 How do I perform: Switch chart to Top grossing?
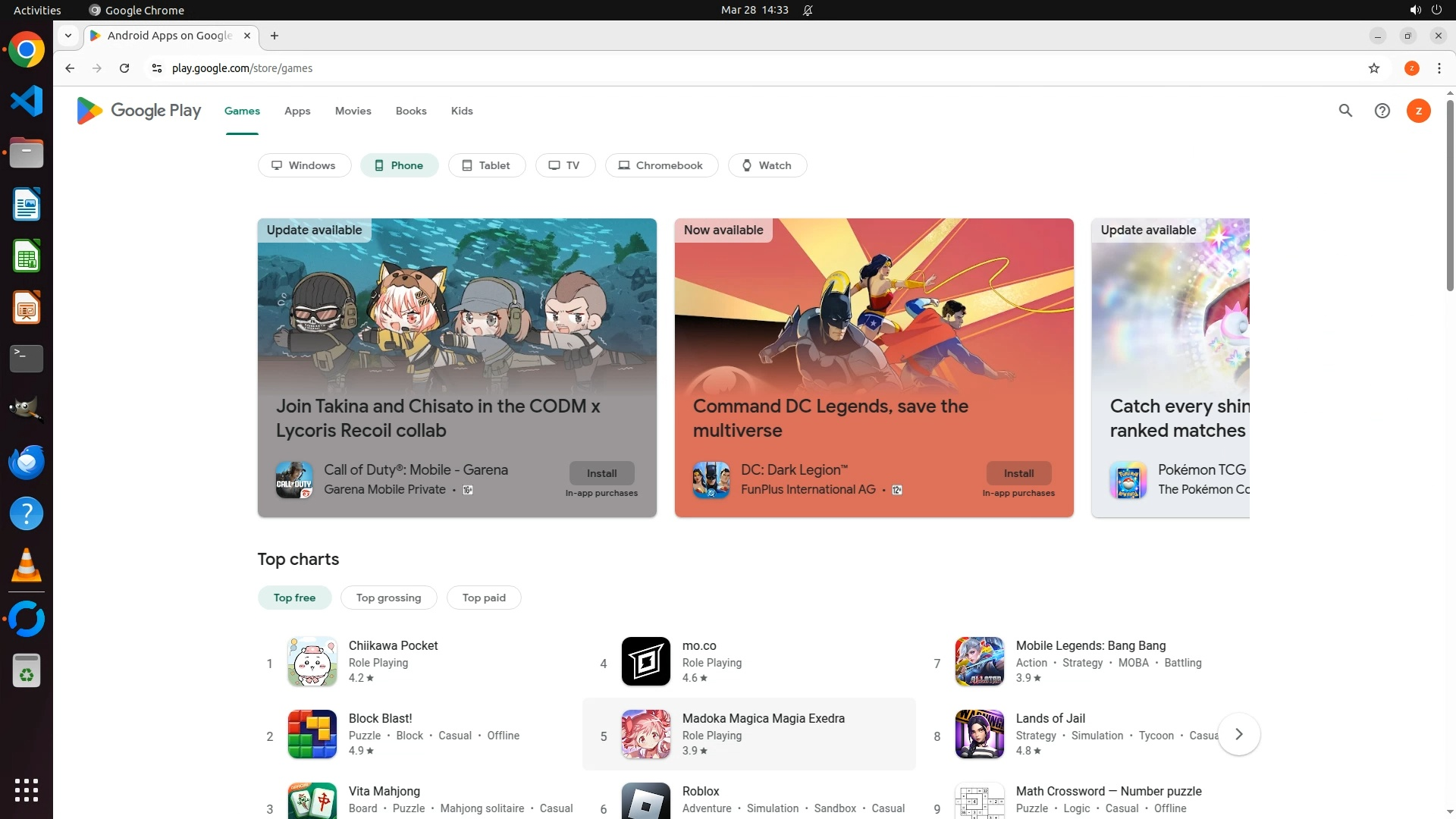[388, 598]
